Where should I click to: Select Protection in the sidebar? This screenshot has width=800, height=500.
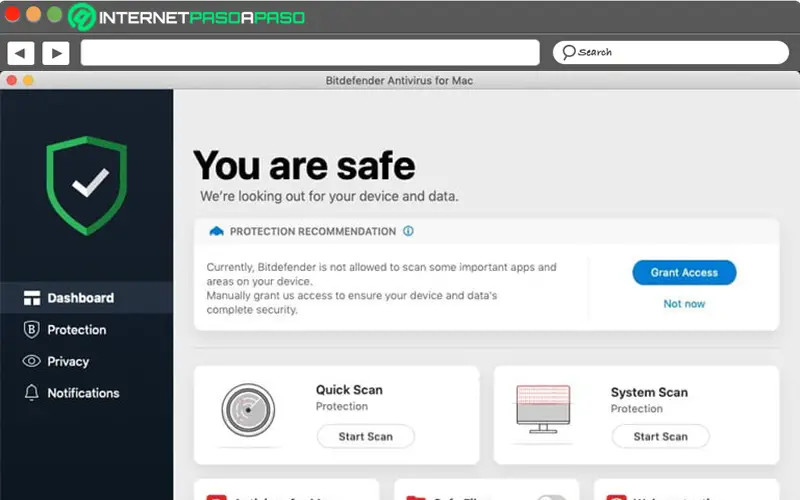point(76,330)
